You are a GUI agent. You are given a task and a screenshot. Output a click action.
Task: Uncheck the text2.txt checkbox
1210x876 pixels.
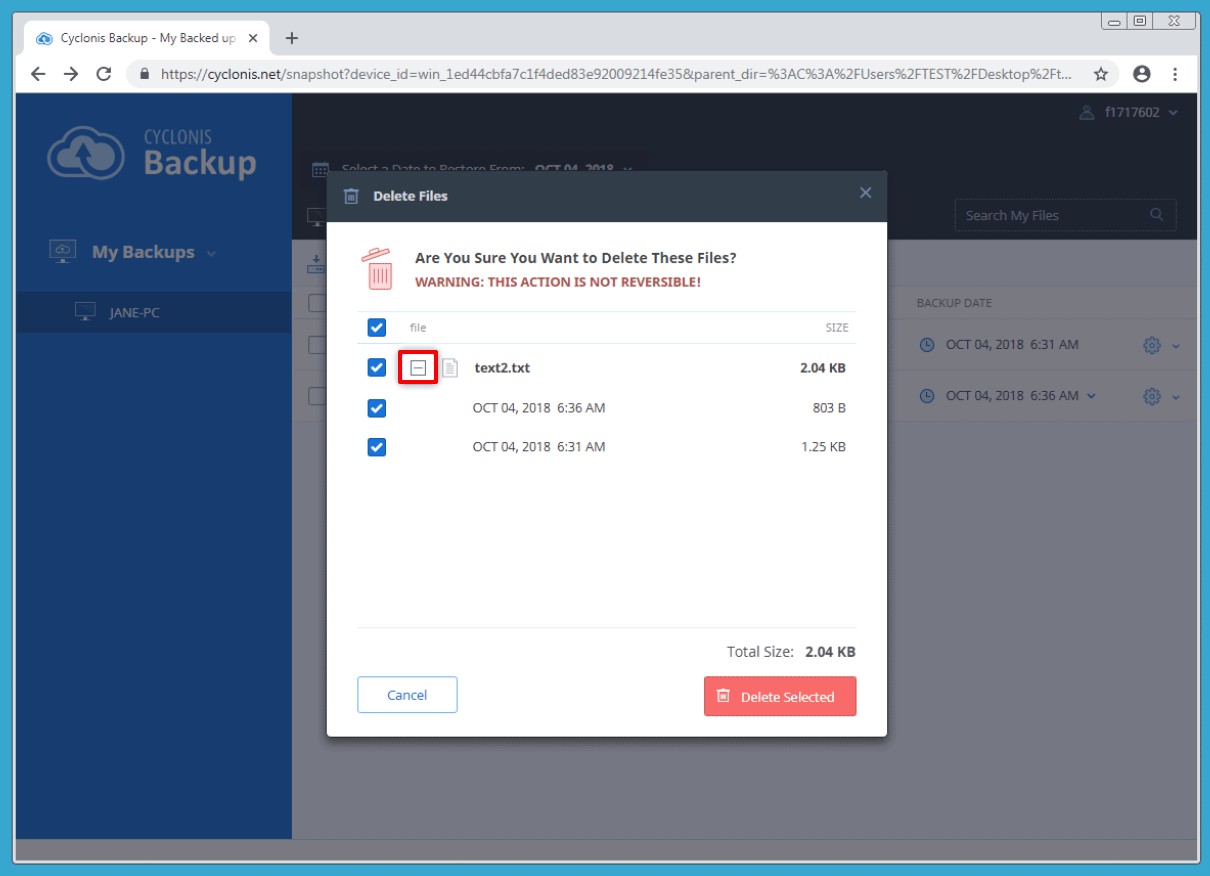(377, 368)
